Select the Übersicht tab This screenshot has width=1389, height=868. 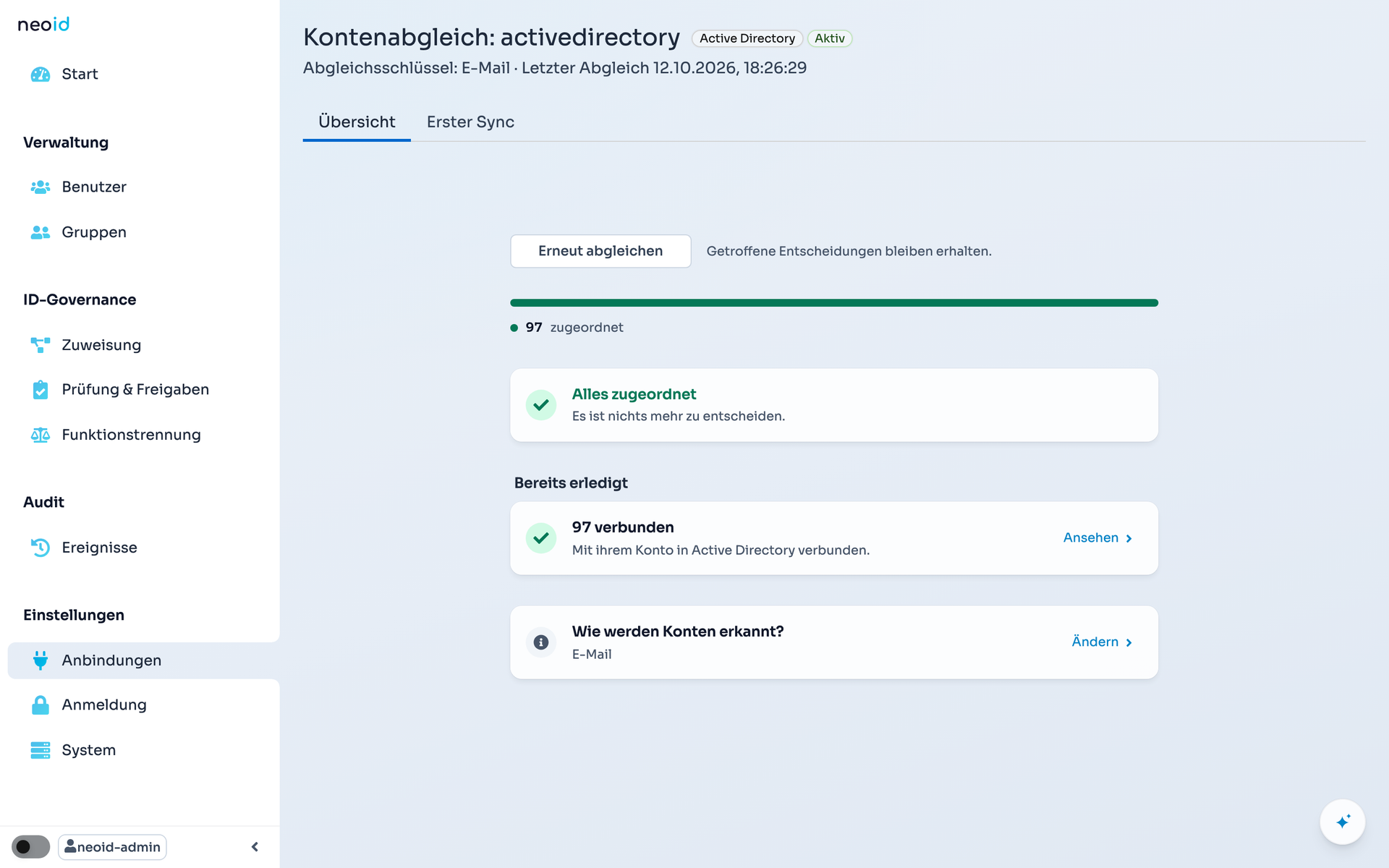[357, 122]
